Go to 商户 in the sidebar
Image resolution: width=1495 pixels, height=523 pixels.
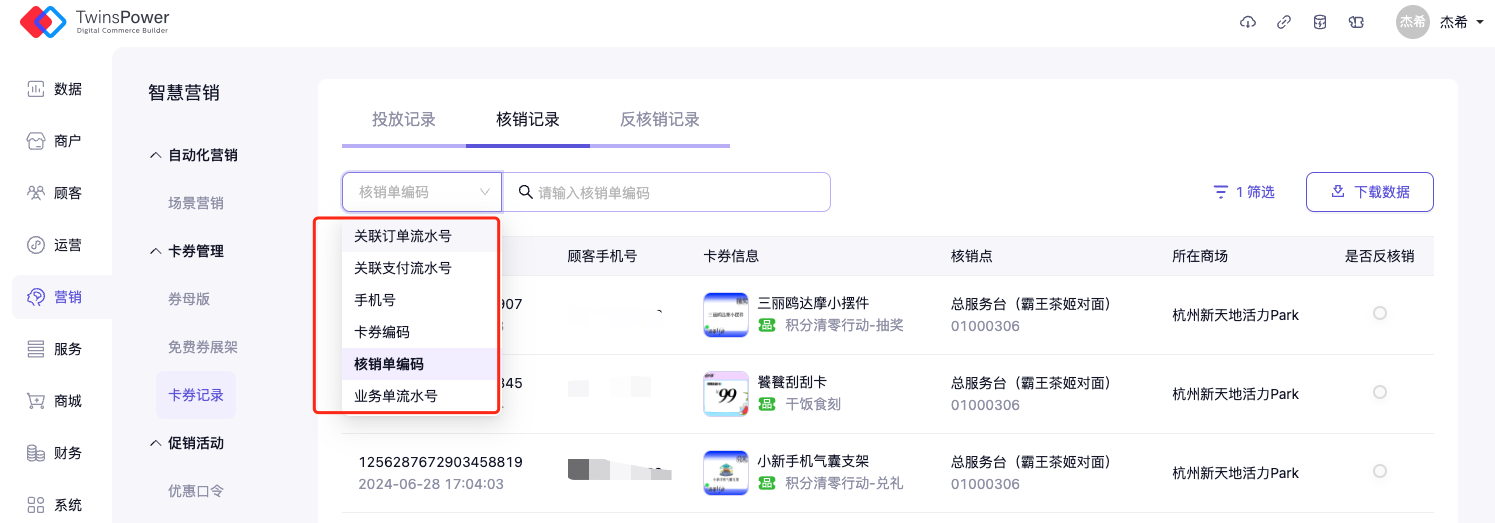tap(55, 141)
